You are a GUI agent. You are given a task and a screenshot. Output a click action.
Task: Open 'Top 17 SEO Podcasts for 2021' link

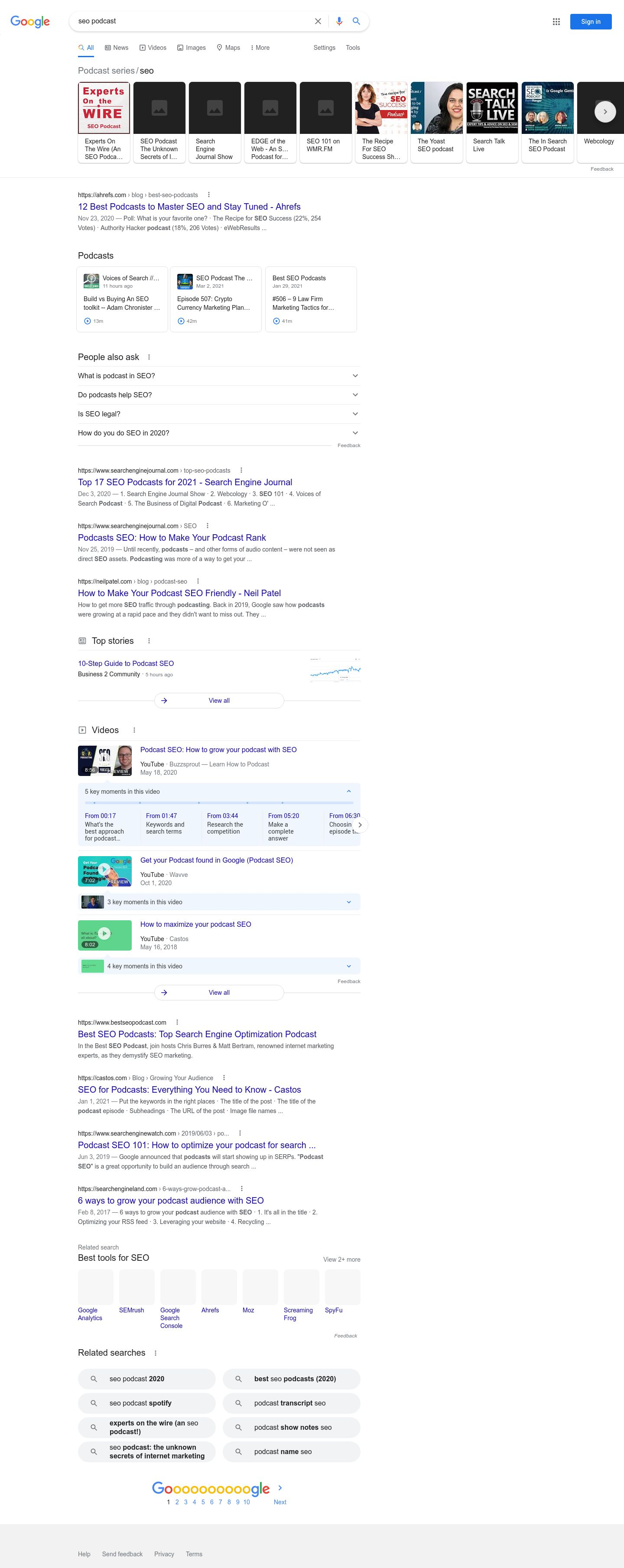coord(185,482)
